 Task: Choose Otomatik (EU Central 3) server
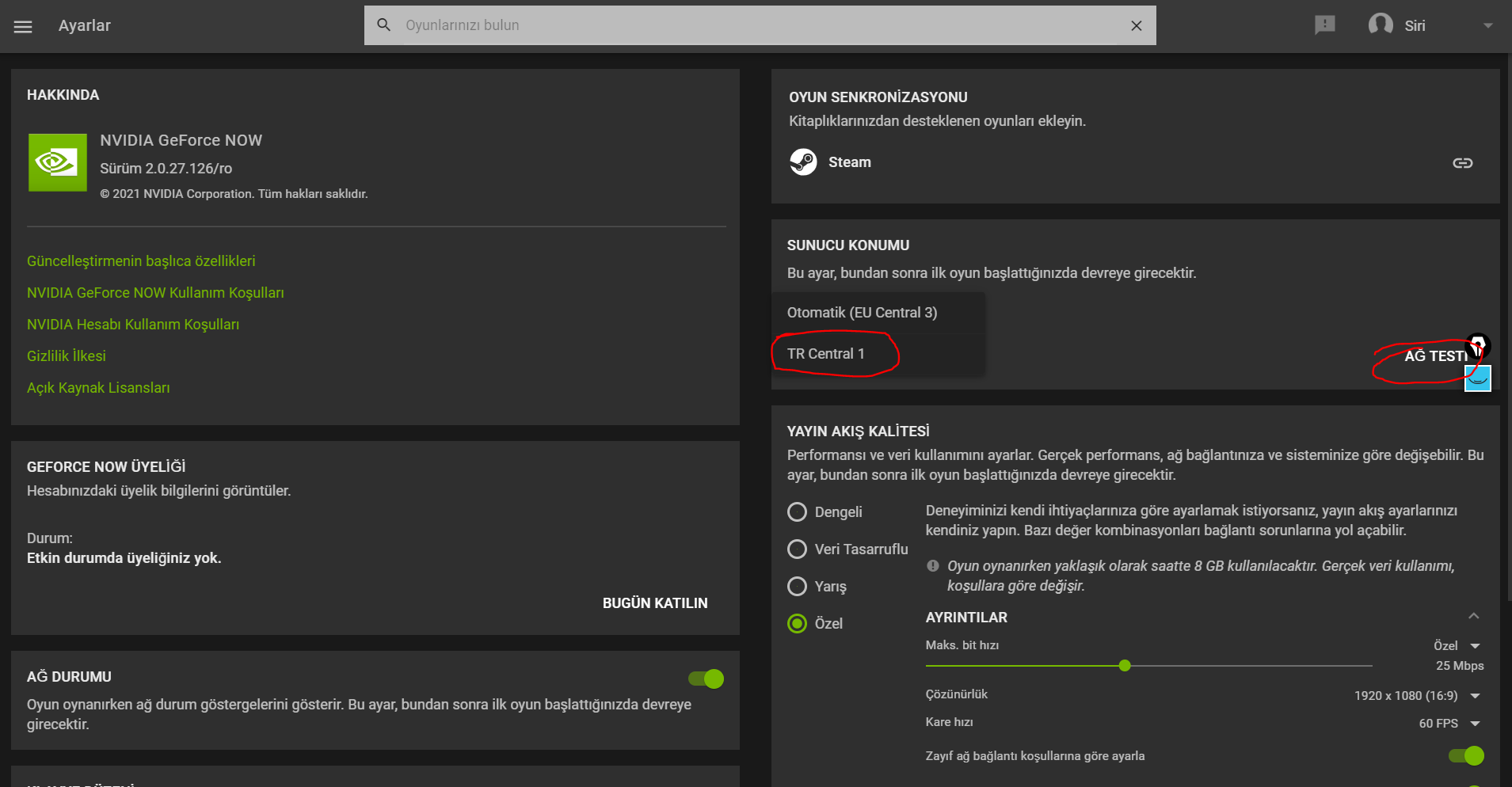click(862, 313)
